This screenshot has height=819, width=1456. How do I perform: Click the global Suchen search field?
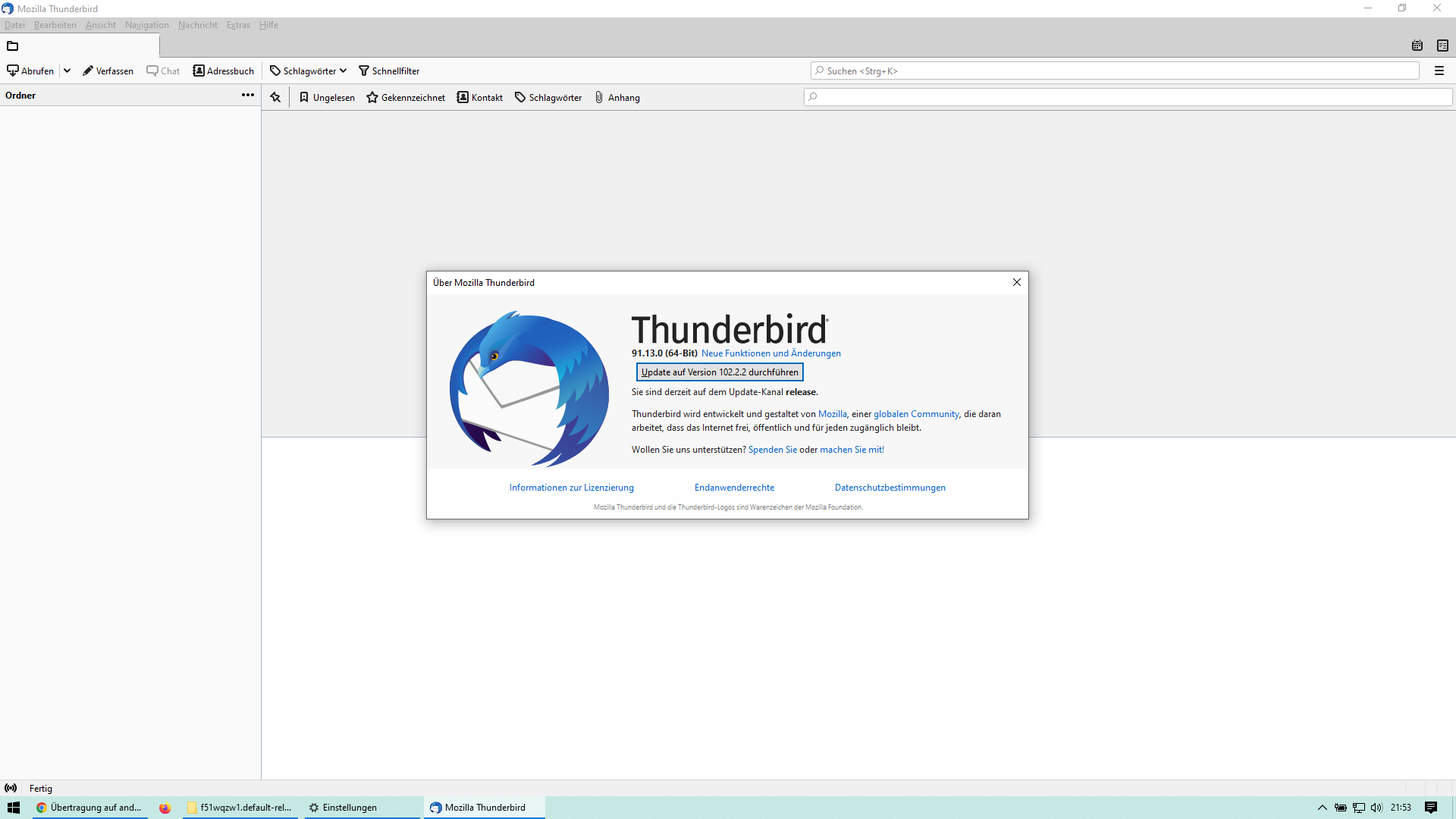point(1115,71)
